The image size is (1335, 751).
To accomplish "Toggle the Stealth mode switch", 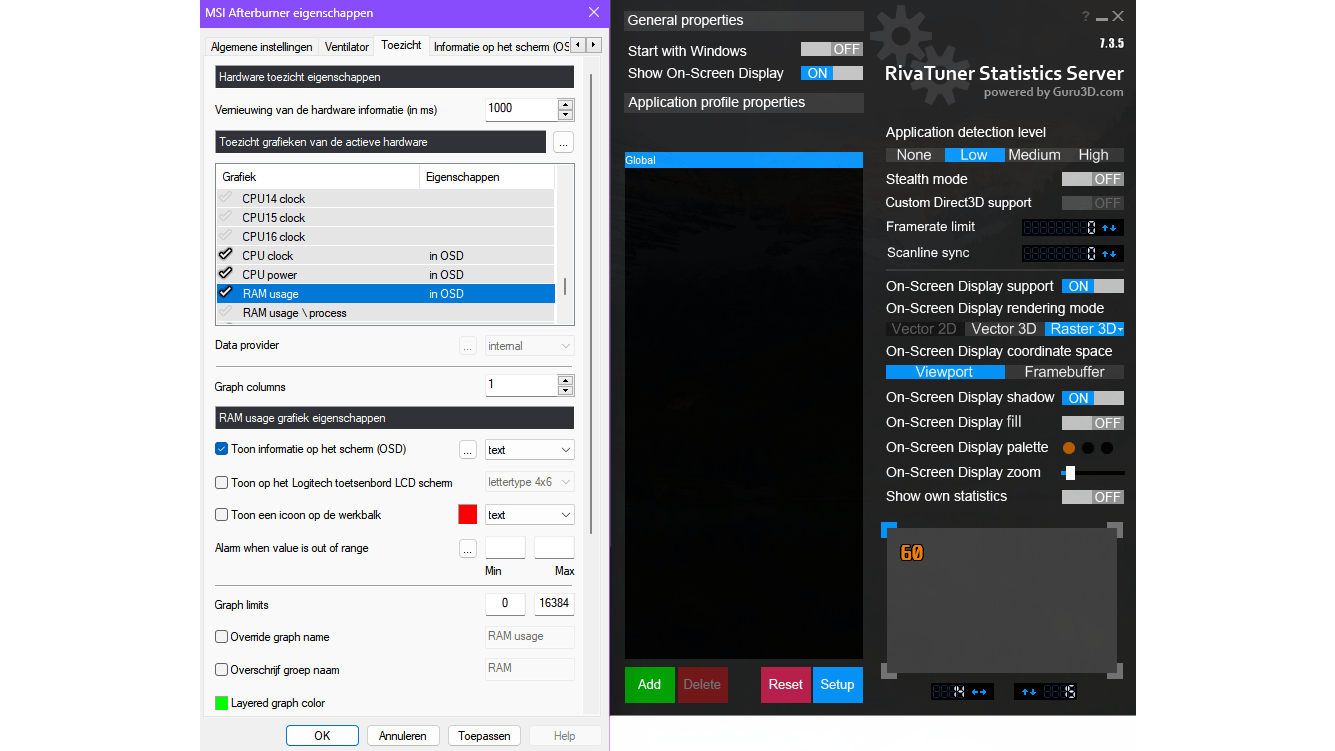I will pos(1093,179).
